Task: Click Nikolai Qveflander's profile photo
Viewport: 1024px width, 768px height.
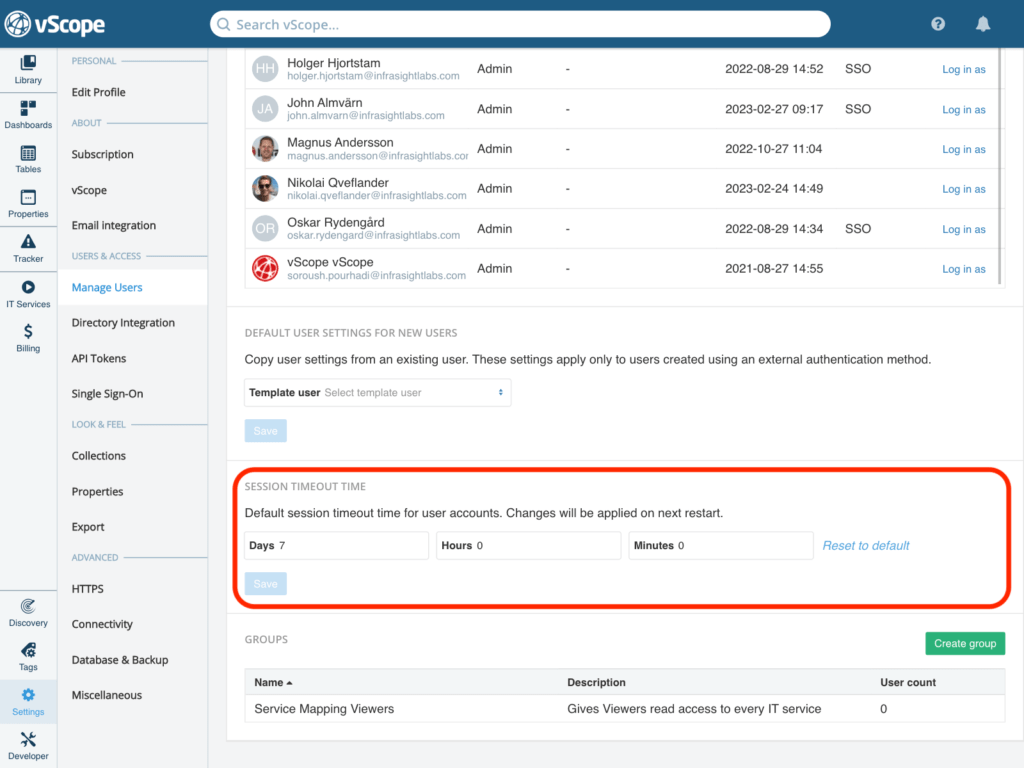Action: [265, 189]
